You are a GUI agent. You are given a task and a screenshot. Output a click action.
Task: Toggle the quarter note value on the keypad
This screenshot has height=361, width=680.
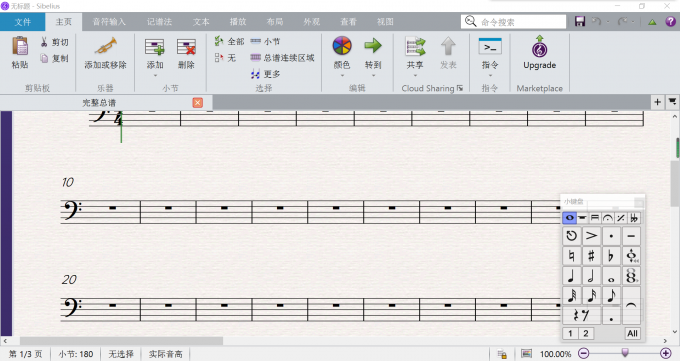[x=572, y=276]
